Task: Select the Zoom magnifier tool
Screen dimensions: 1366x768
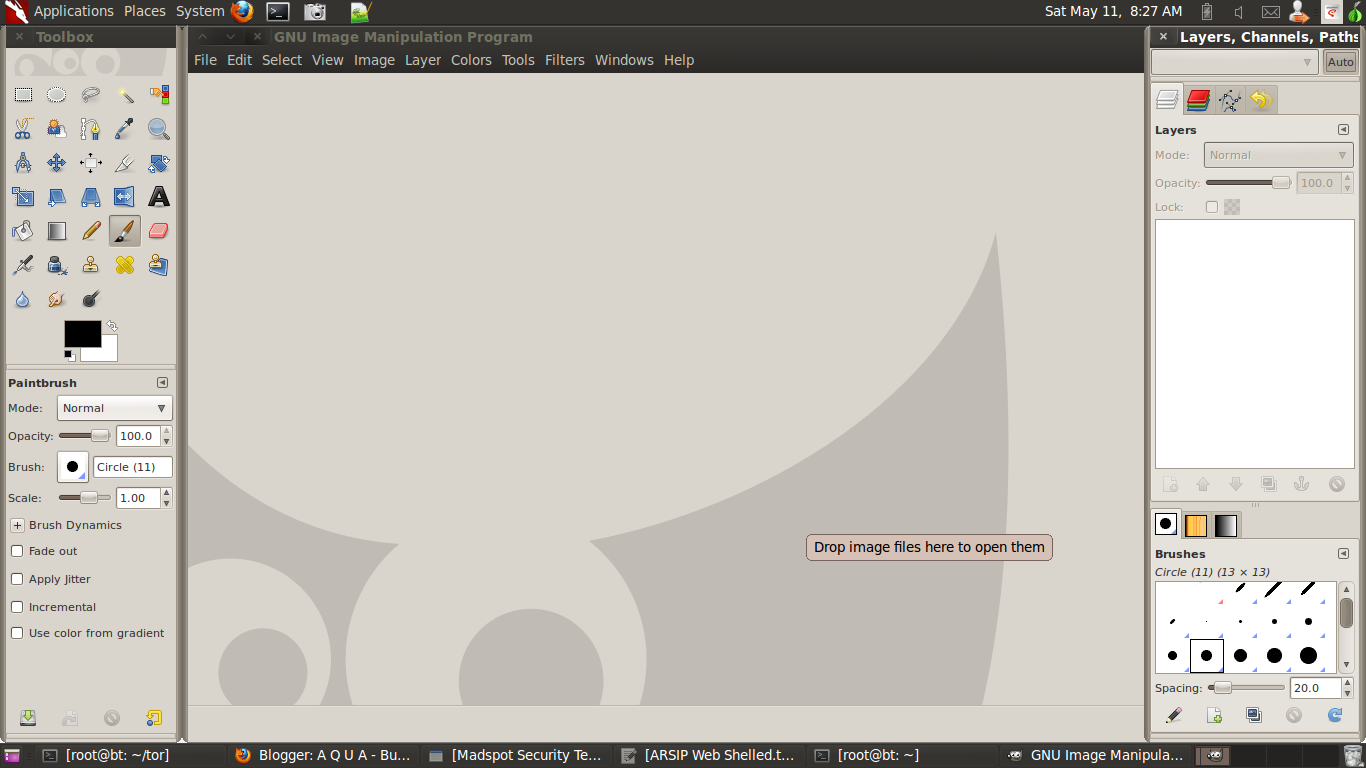Action: (x=159, y=129)
